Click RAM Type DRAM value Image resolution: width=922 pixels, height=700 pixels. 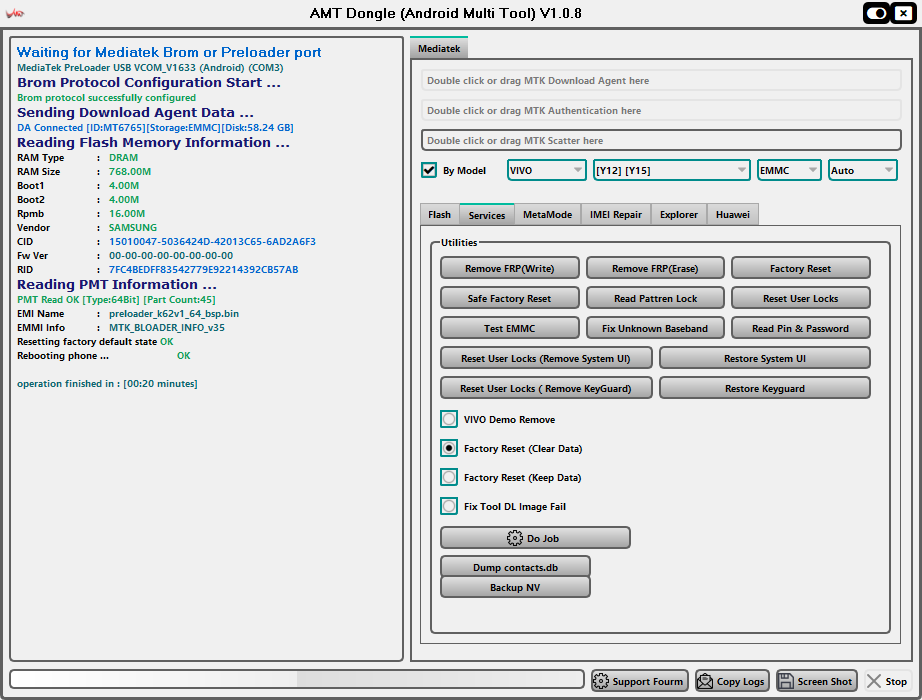pyautogui.click(x=123, y=158)
